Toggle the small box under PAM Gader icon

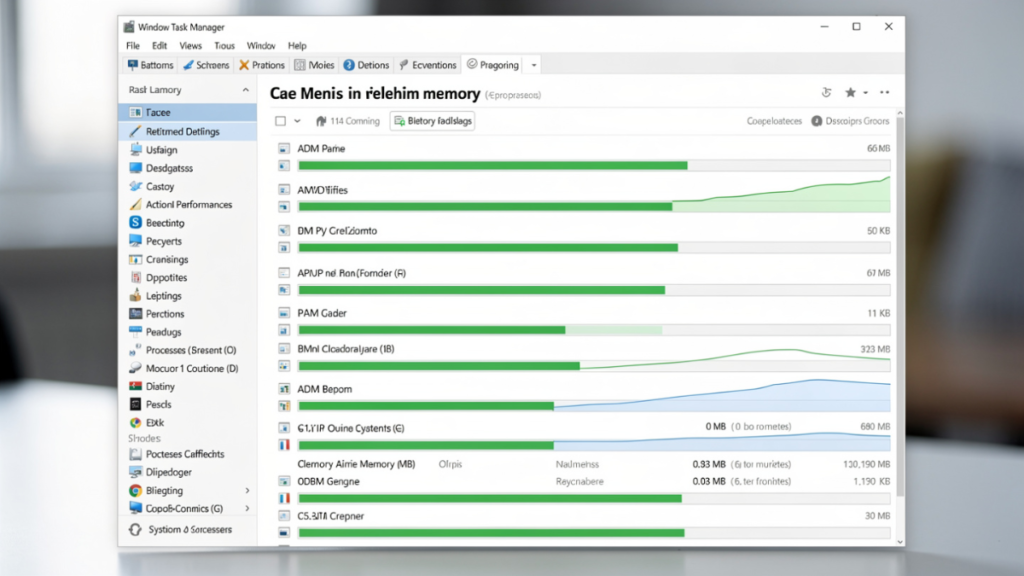click(284, 330)
